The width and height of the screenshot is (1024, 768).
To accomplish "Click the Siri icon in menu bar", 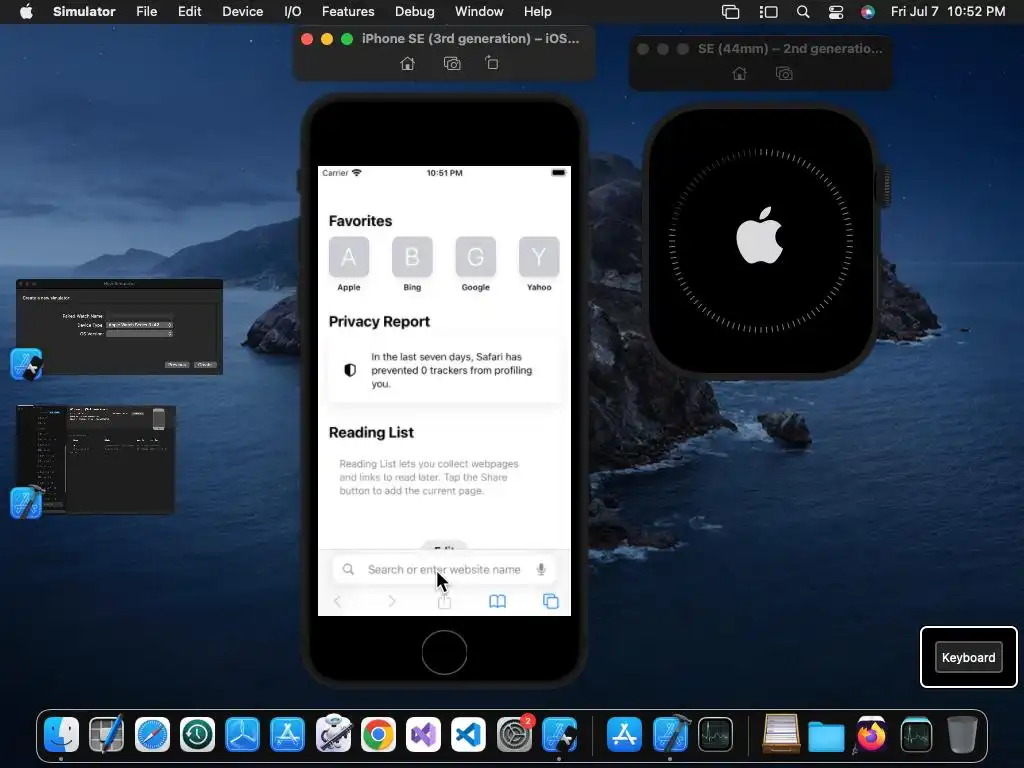I will tap(867, 12).
